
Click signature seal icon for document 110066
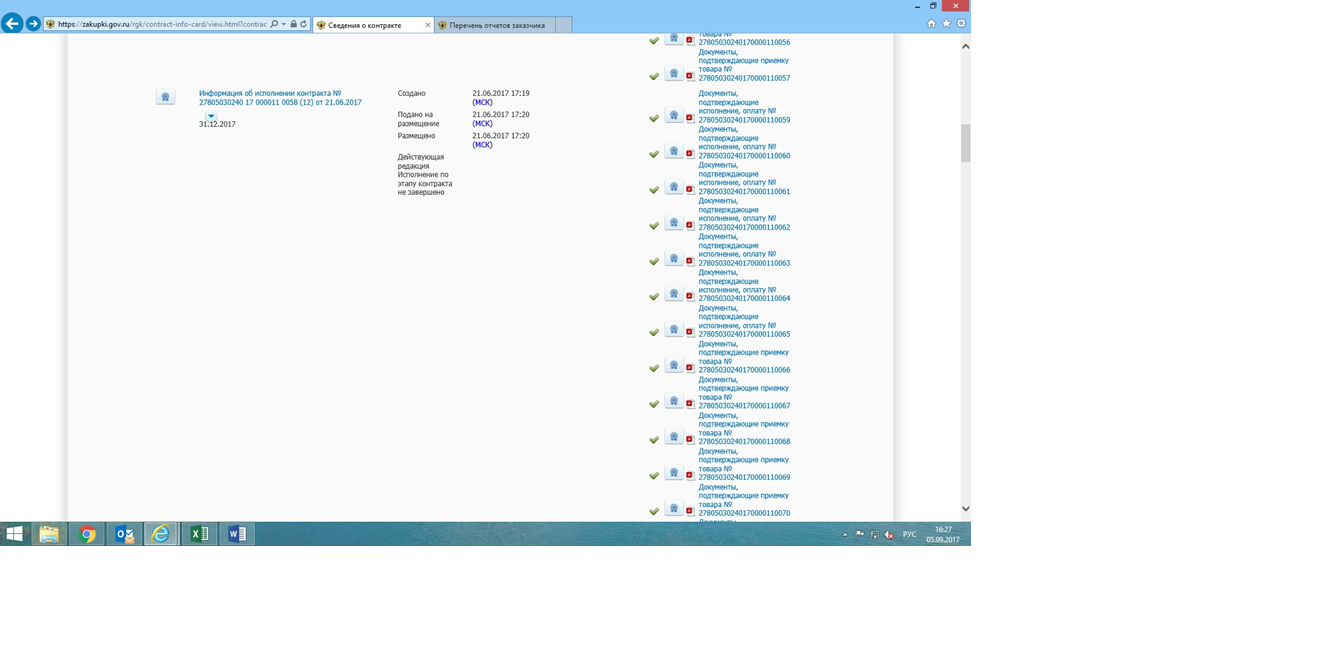point(674,366)
